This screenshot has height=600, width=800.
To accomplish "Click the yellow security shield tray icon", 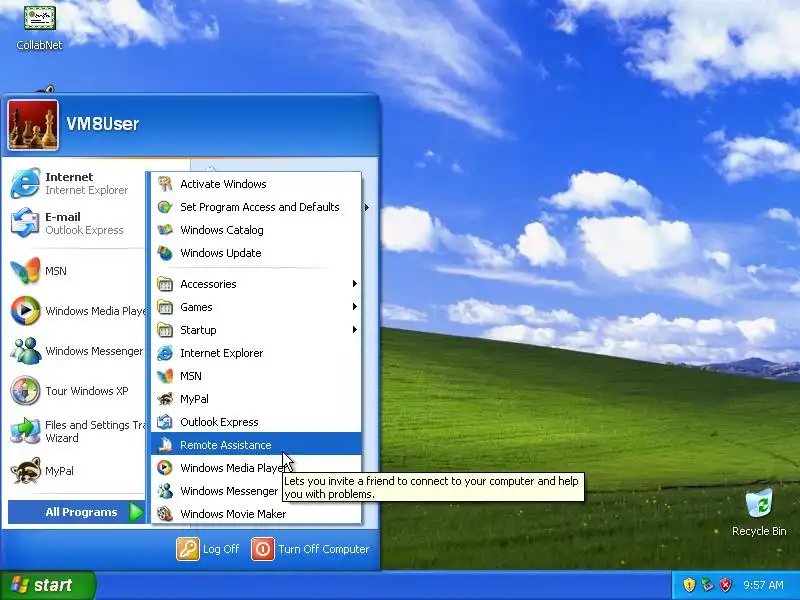I will point(689,585).
